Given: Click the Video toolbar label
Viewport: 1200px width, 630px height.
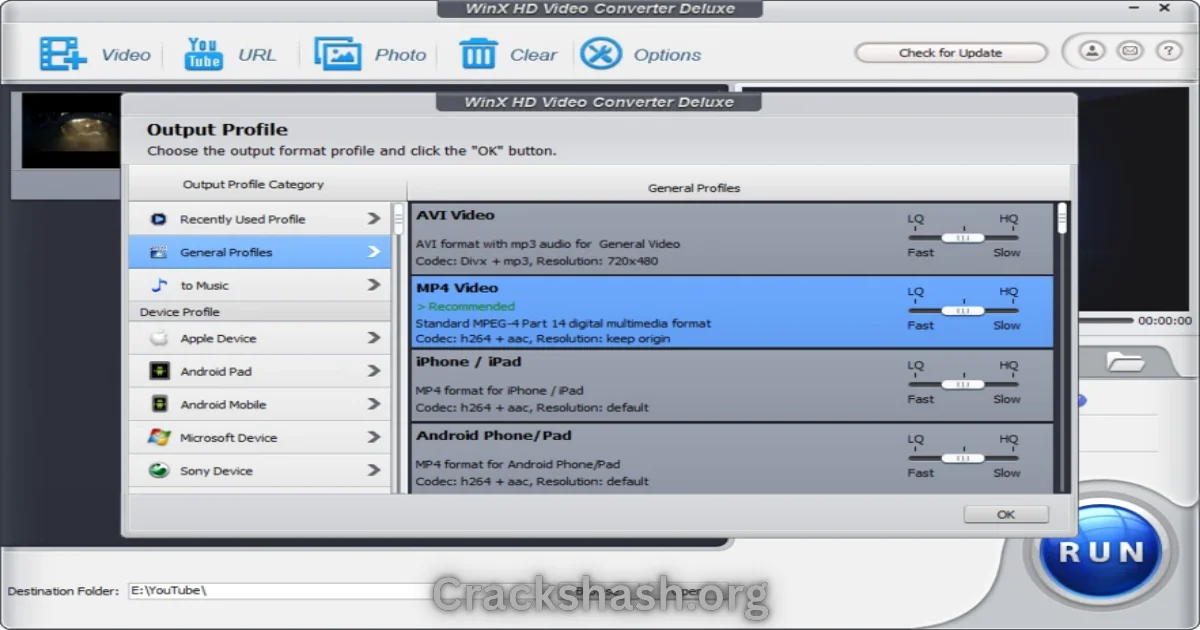Looking at the screenshot, I should (126, 55).
